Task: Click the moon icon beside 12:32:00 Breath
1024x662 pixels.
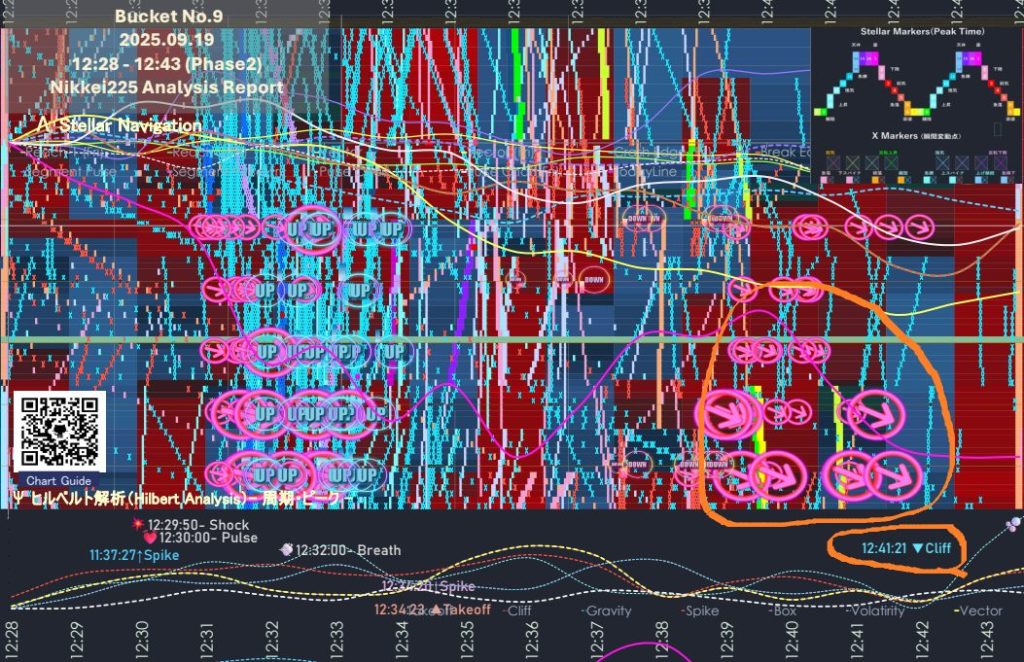Action: (x=287, y=549)
